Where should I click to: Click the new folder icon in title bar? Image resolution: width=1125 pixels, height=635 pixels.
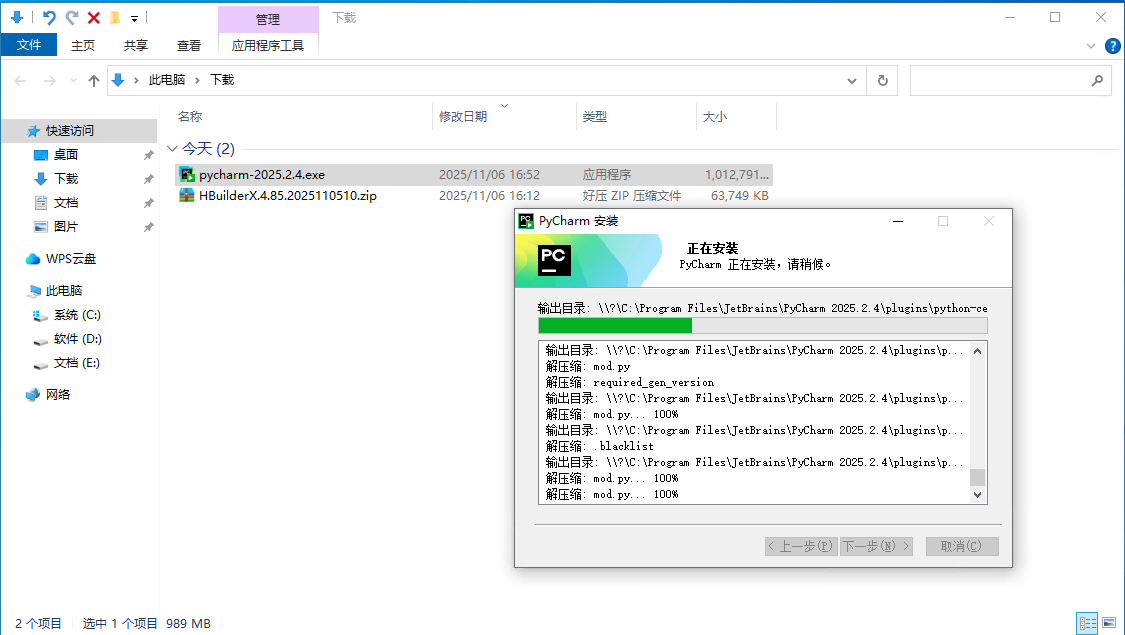[116, 18]
